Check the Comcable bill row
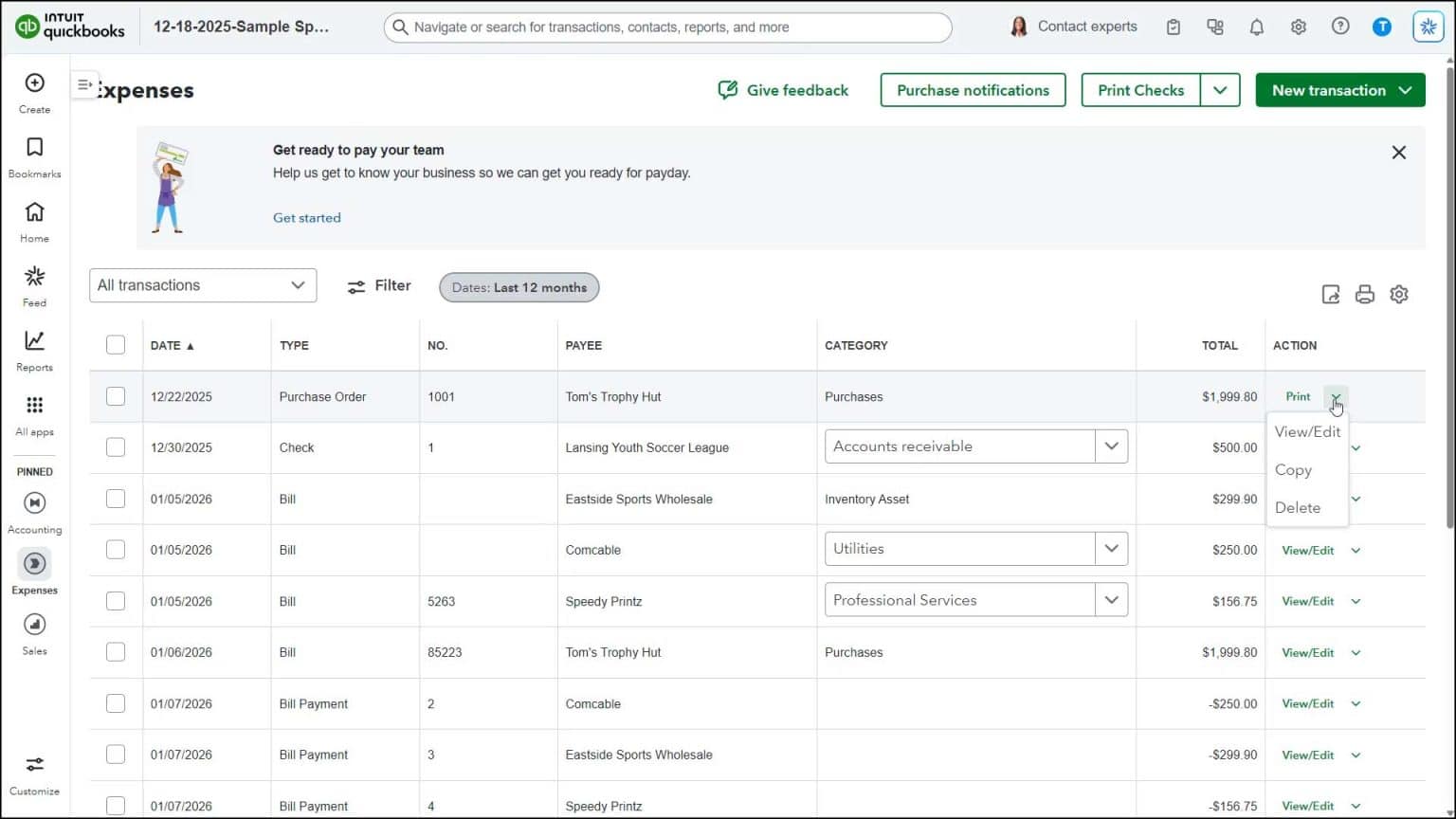The width and height of the screenshot is (1456, 819). 115,550
